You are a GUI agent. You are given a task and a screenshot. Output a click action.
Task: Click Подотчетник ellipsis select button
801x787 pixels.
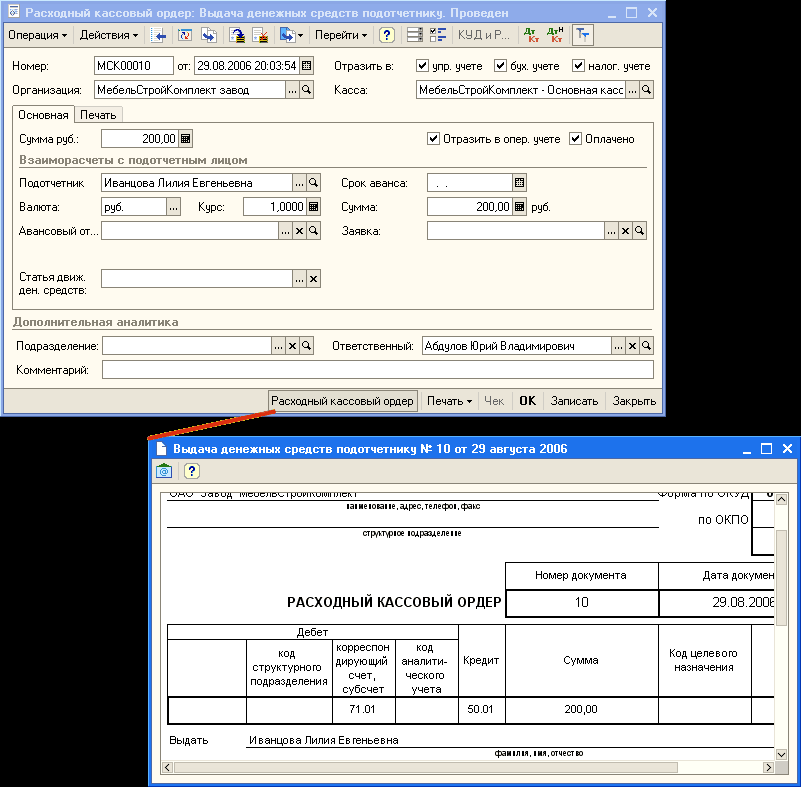tap(299, 183)
